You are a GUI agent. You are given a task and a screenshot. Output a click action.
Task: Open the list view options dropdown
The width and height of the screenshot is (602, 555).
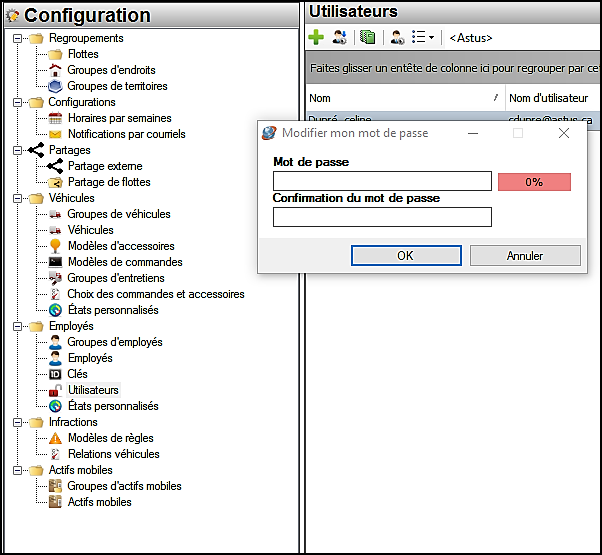point(424,38)
